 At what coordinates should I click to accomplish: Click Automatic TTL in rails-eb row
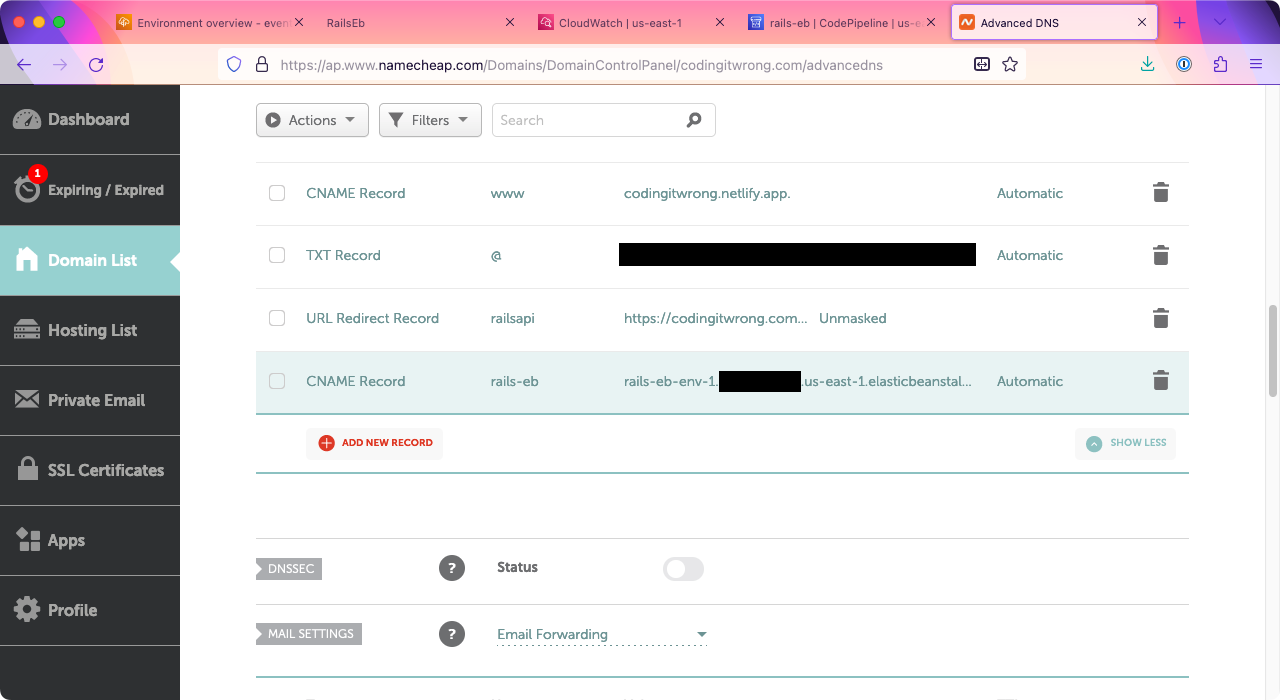(x=1030, y=381)
